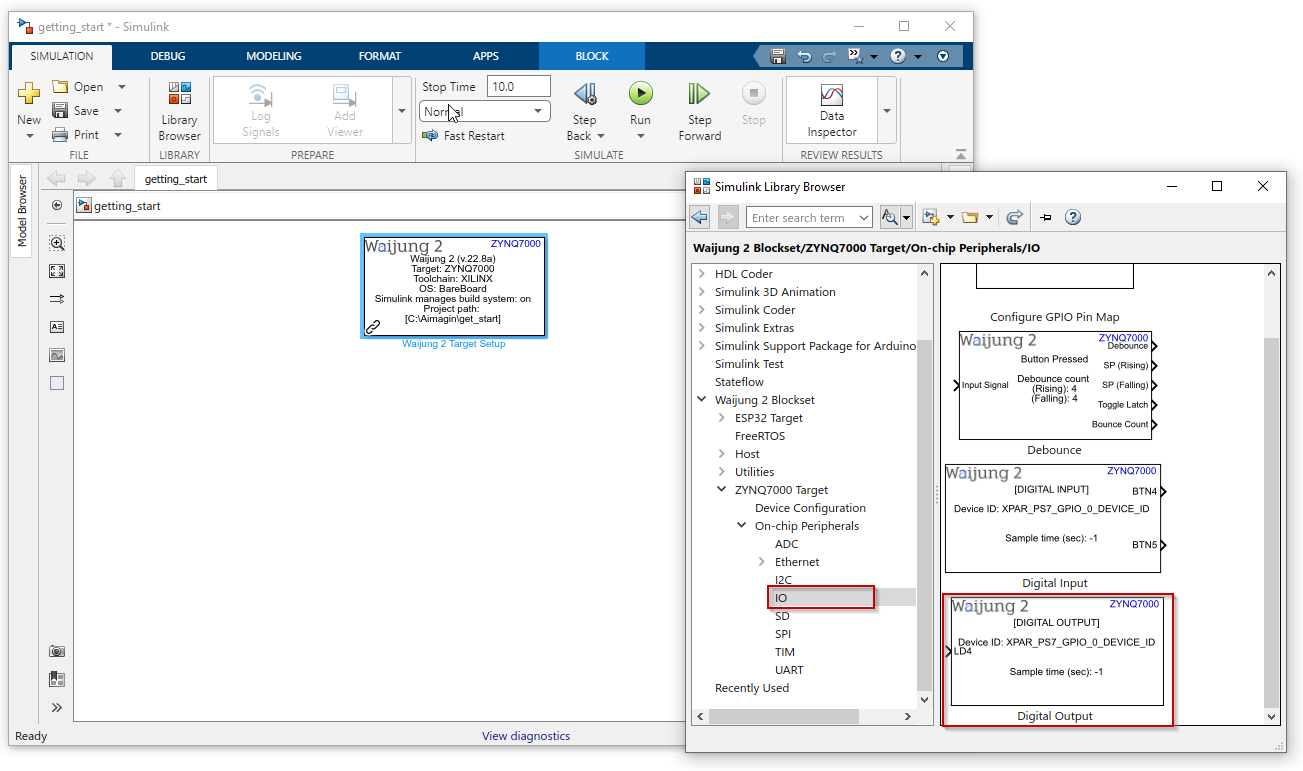Expand the Ethernet tree node
This screenshot has height=771, width=1303.
(762, 562)
